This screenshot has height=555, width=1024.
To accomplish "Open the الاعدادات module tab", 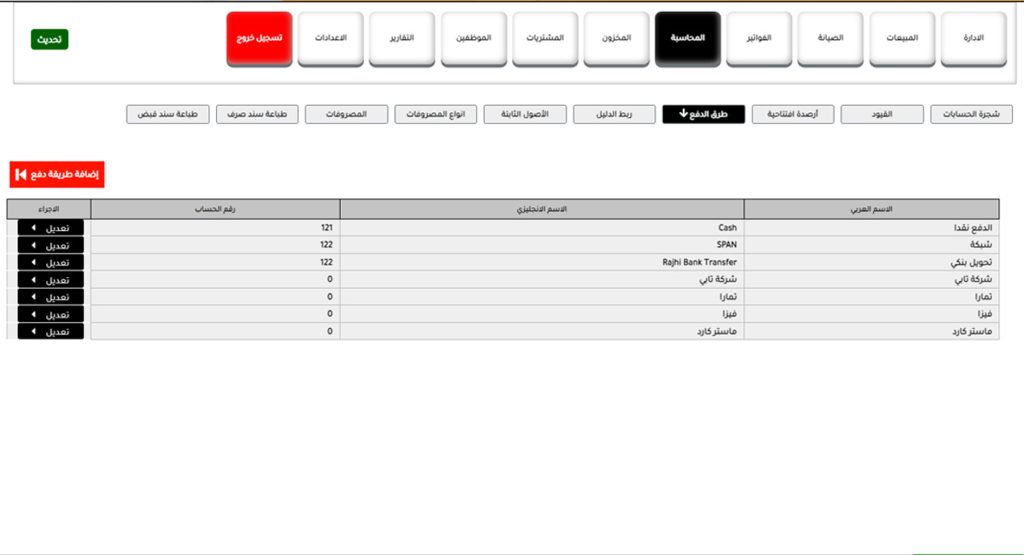I will pos(331,39).
